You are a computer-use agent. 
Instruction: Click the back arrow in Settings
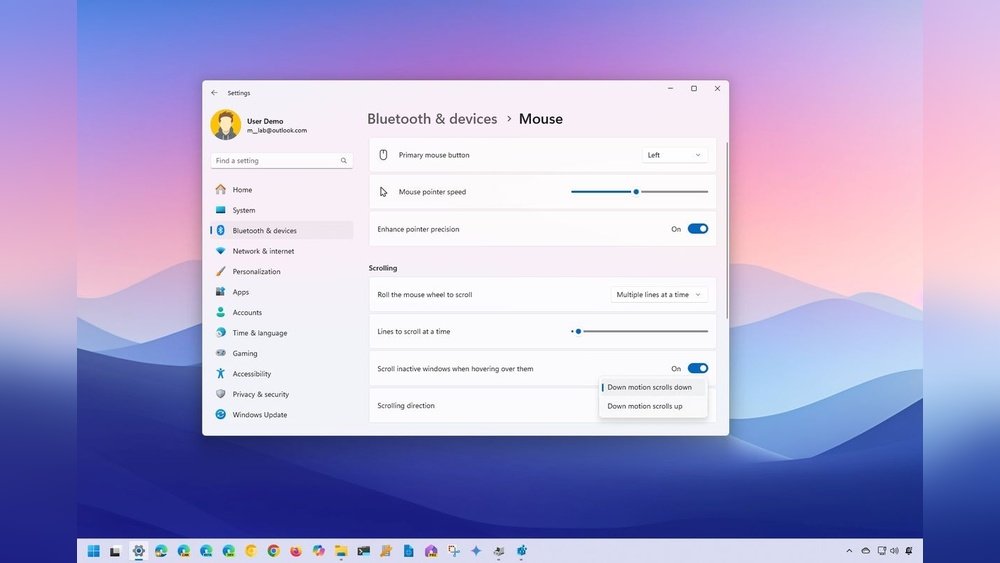click(x=214, y=93)
